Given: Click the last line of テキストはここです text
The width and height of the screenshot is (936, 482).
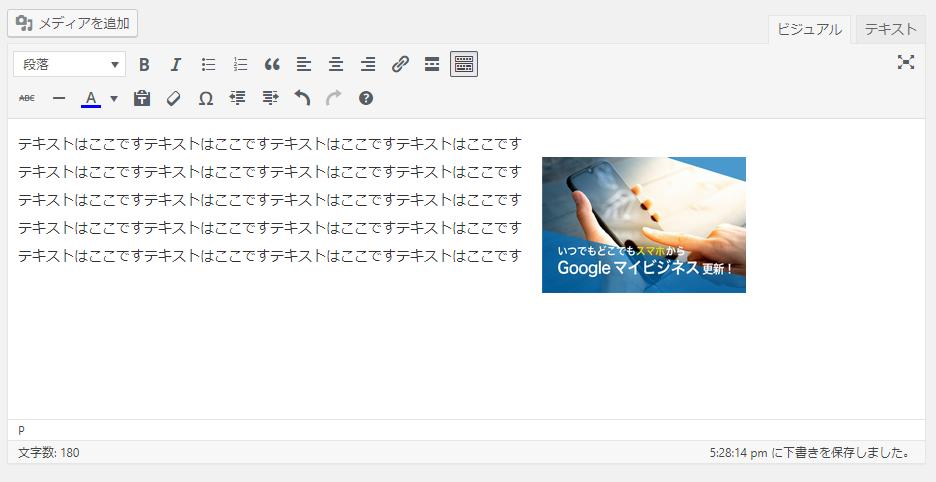Looking at the screenshot, I should click(x=270, y=256).
